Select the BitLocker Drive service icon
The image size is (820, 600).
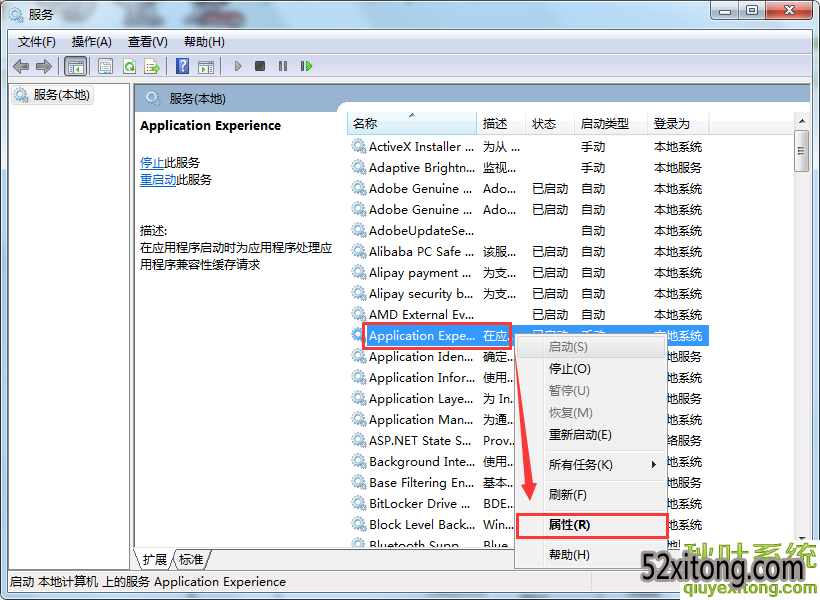[359, 503]
